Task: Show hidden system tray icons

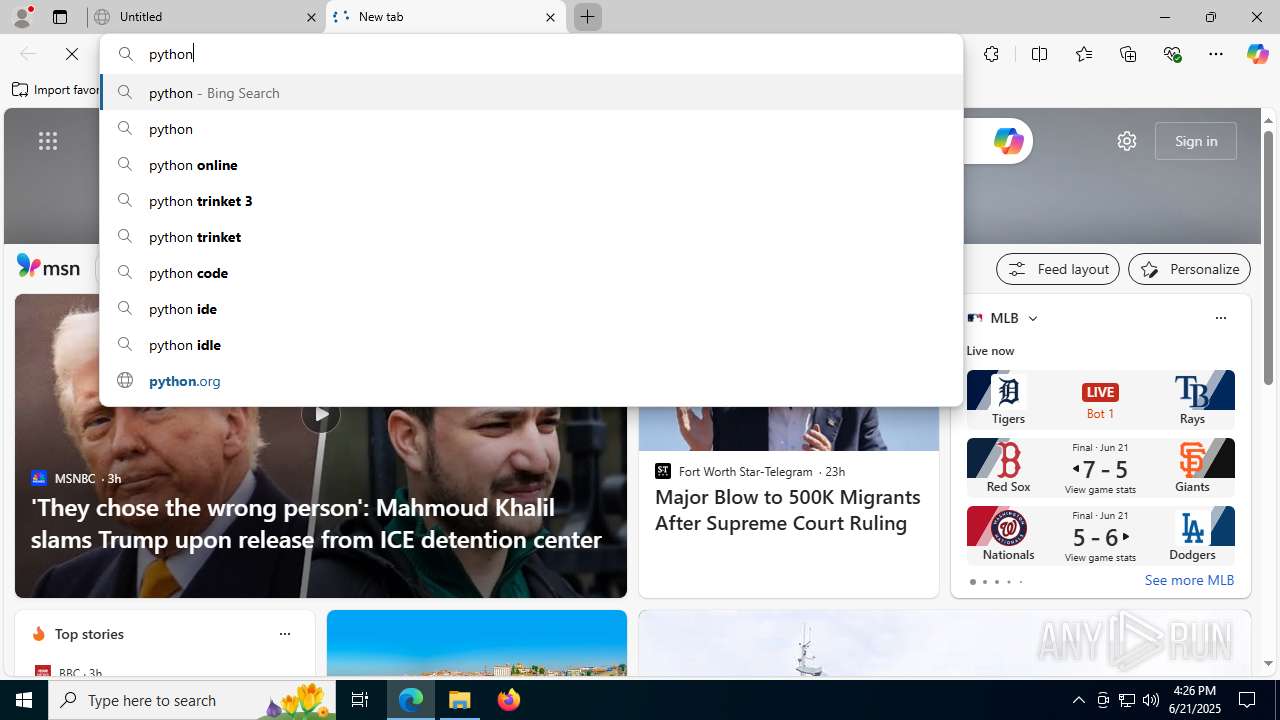Action: click(x=1078, y=700)
